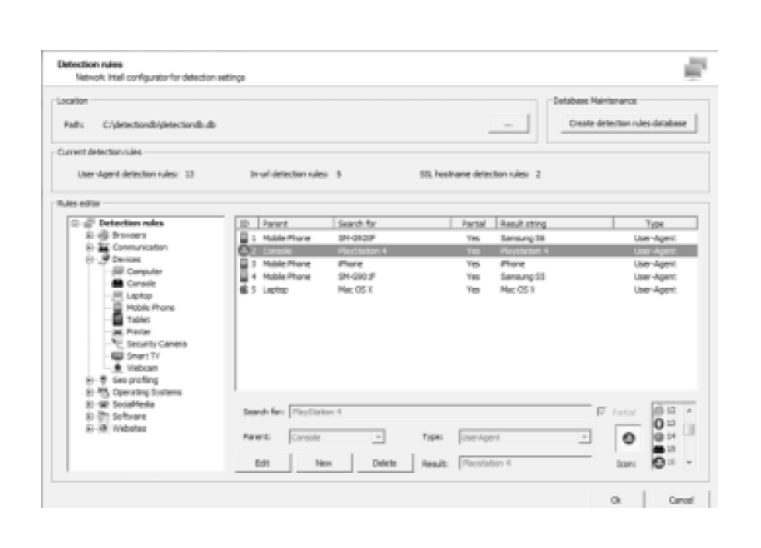
Task: Click the browse path button
Action: point(508,124)
